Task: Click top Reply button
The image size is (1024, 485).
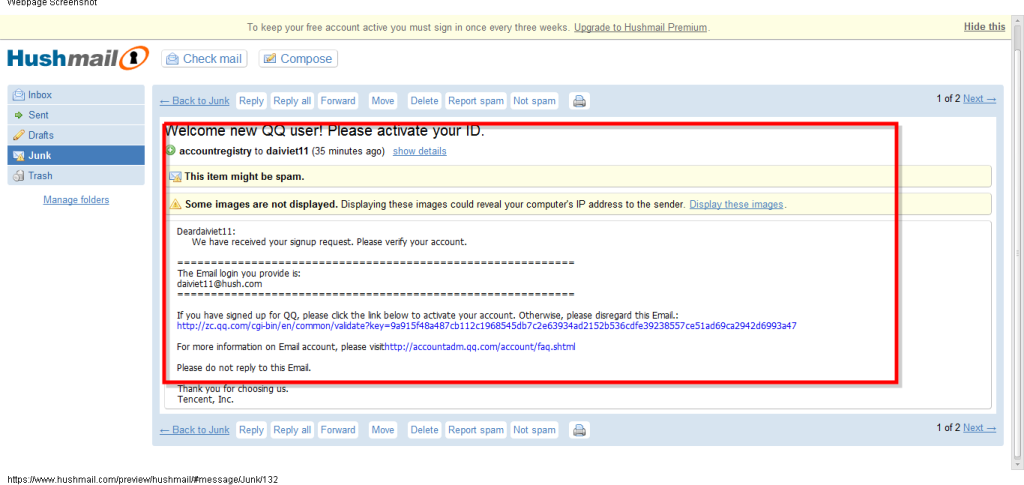Action: click(x=251, y=101)
